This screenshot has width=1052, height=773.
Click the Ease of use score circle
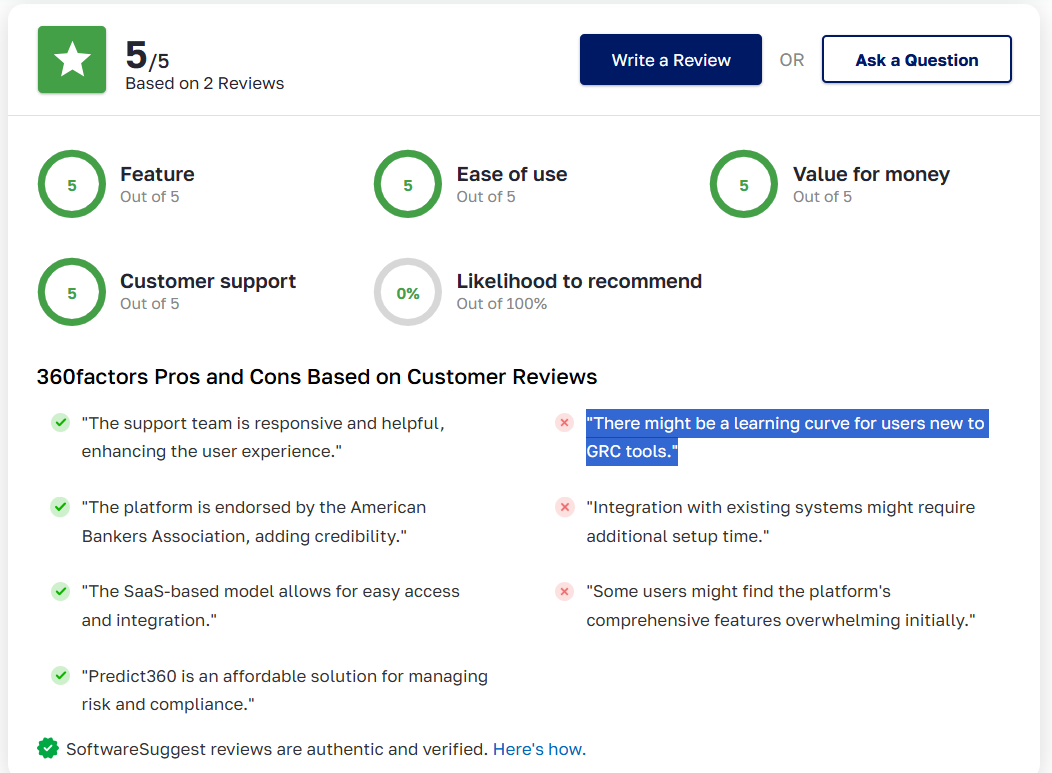408,184
